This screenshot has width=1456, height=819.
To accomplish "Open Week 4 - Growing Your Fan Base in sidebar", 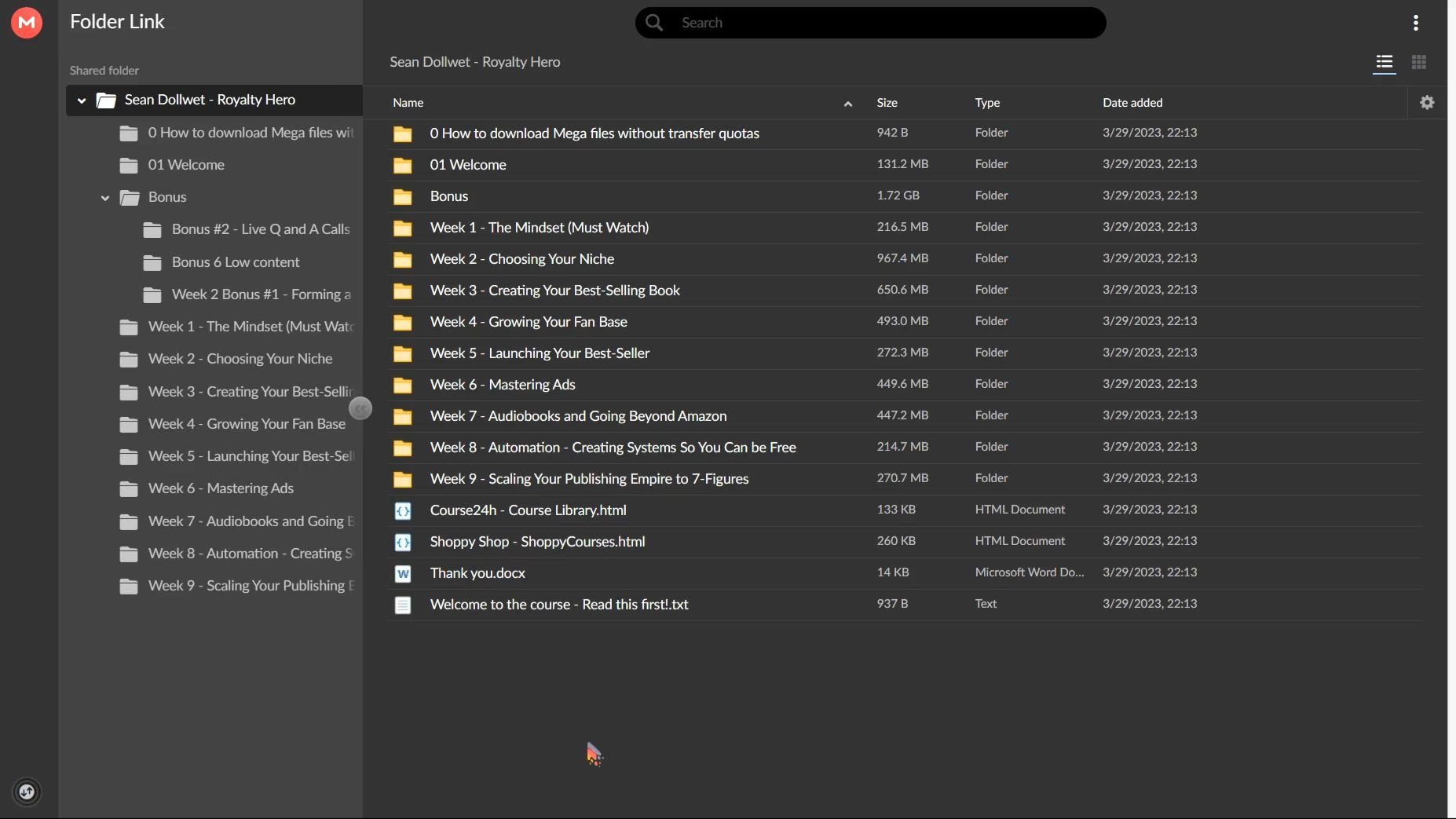I will [247, 424].
